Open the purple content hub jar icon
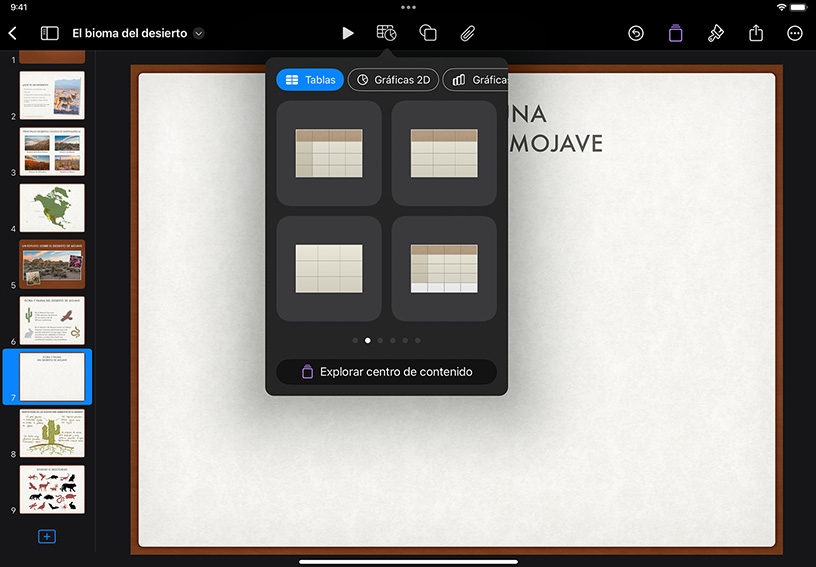The width and height of the screenshot is (816, 567). click(x=675, y=33)
